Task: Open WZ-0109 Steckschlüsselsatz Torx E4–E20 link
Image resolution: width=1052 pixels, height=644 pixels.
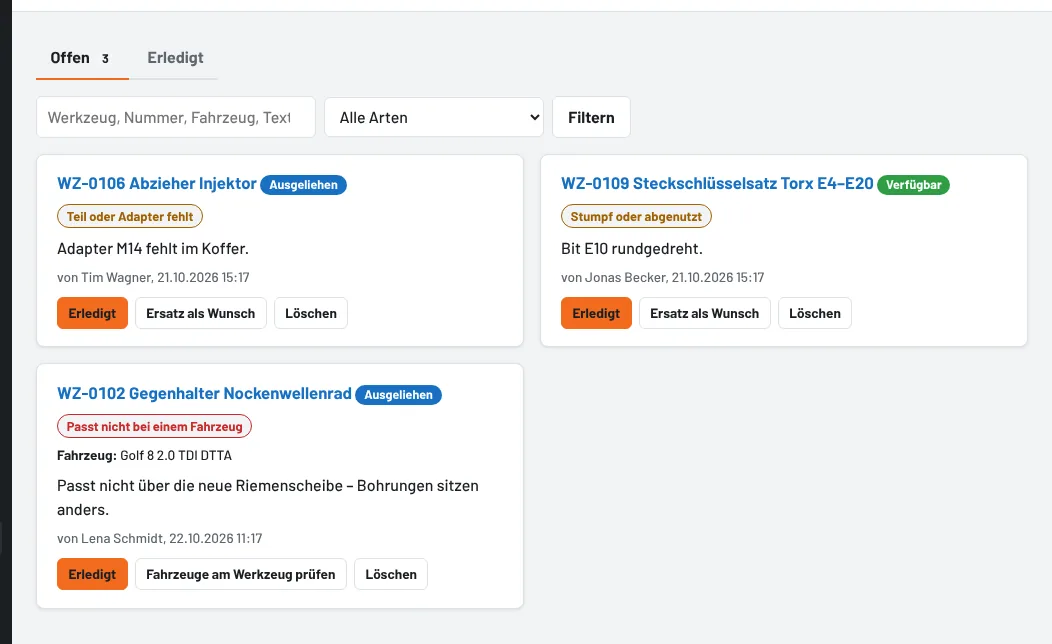Action: click(717, 184)
